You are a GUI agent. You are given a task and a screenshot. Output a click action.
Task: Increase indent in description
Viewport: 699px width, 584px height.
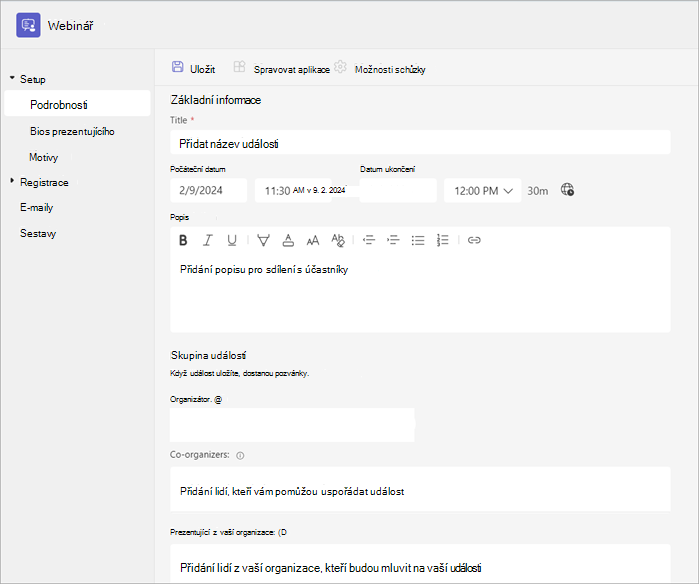pyautogui.click(x=393, y=240)
